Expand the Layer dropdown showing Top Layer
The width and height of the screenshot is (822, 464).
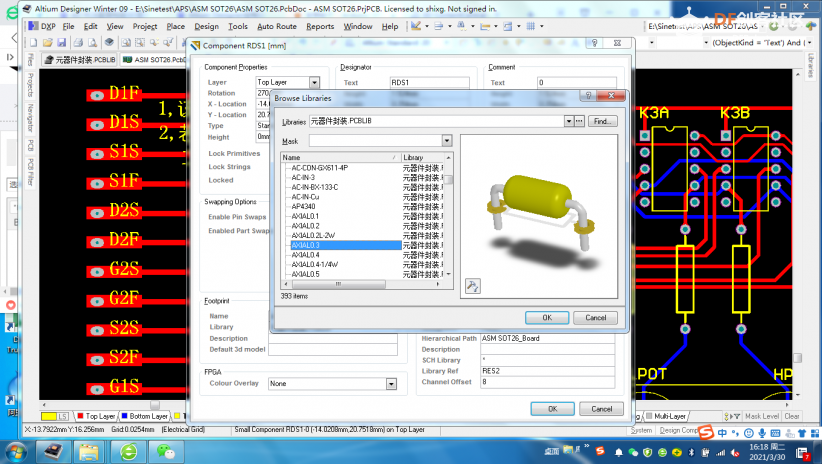pos(314,82)
